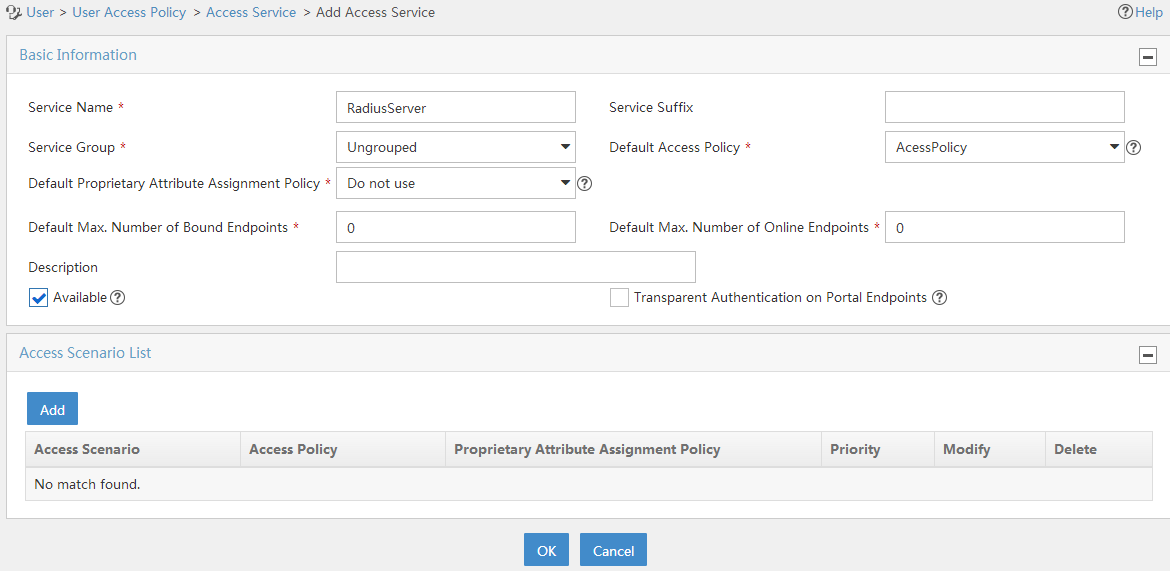Click the Add button
The image size is (1170, 571).
[x=52, y=409]
